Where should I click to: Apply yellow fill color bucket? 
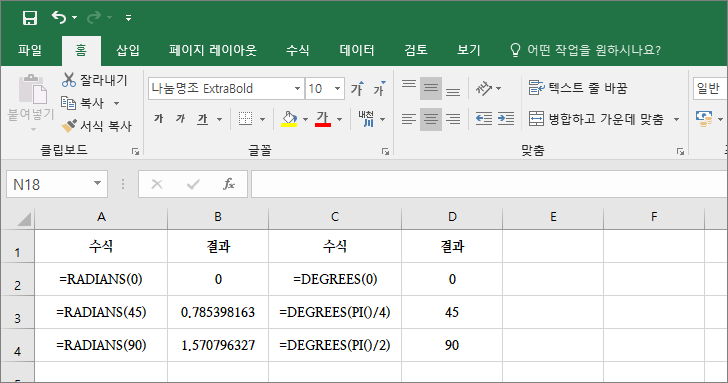(289, 119)
